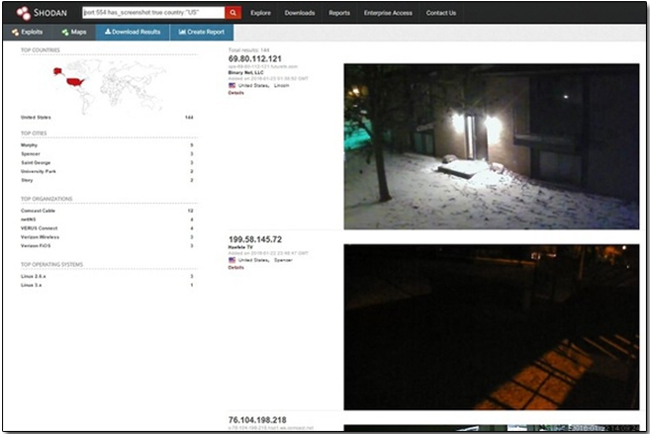Filter by Story city

(x=27, y=180)
